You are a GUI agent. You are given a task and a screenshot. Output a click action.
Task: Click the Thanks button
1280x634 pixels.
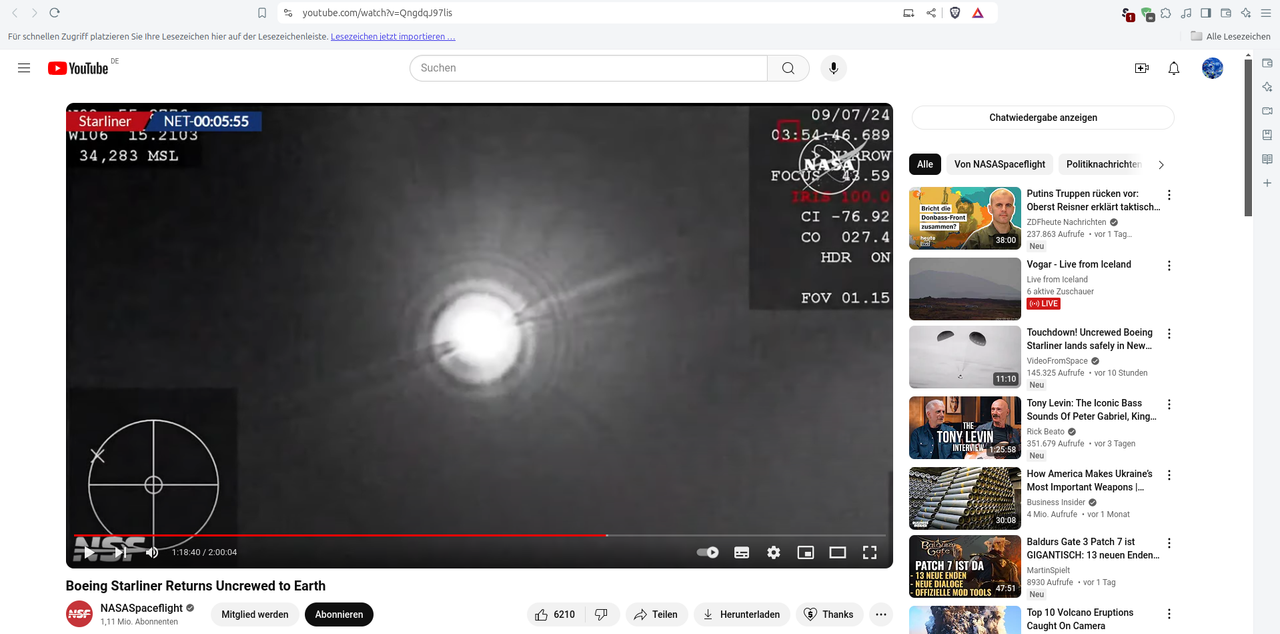pyautogui.click(x=829, y=614)
